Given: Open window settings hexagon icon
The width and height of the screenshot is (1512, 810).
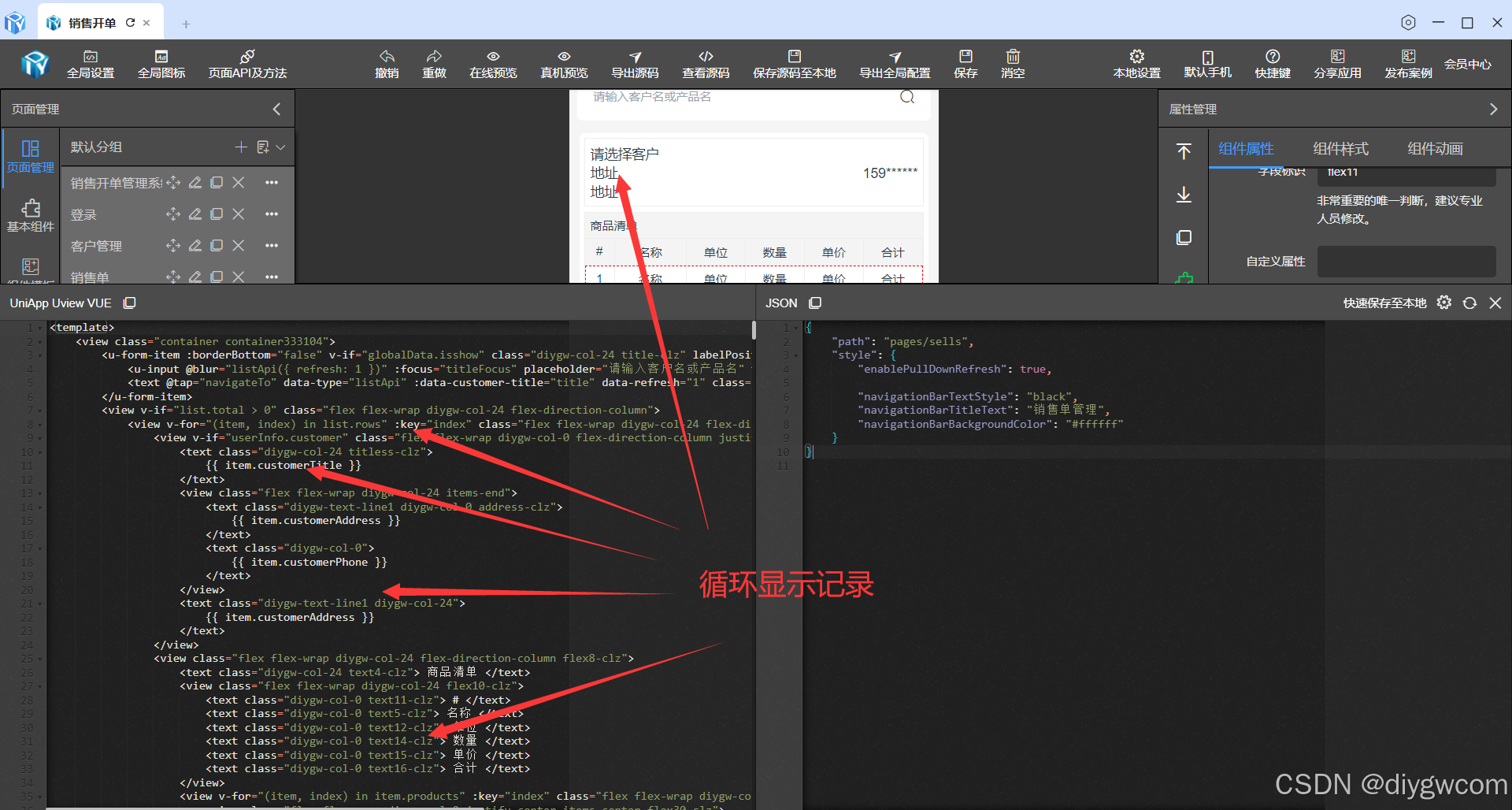Looking at the screenshot, I should click(1408, 22).
